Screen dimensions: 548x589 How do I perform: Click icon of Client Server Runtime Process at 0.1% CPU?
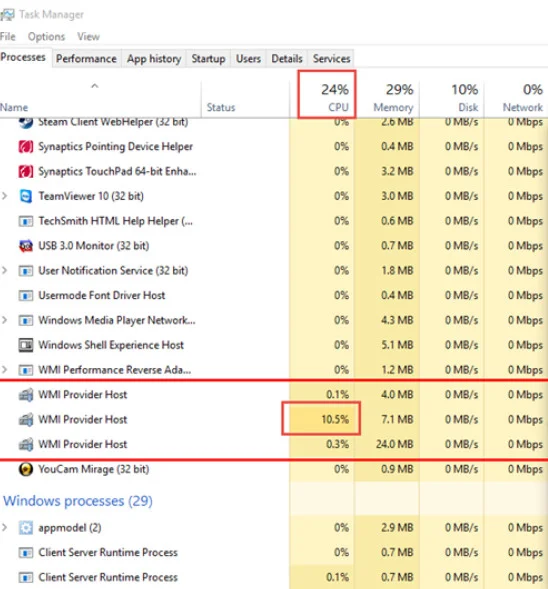coord(26,577)
